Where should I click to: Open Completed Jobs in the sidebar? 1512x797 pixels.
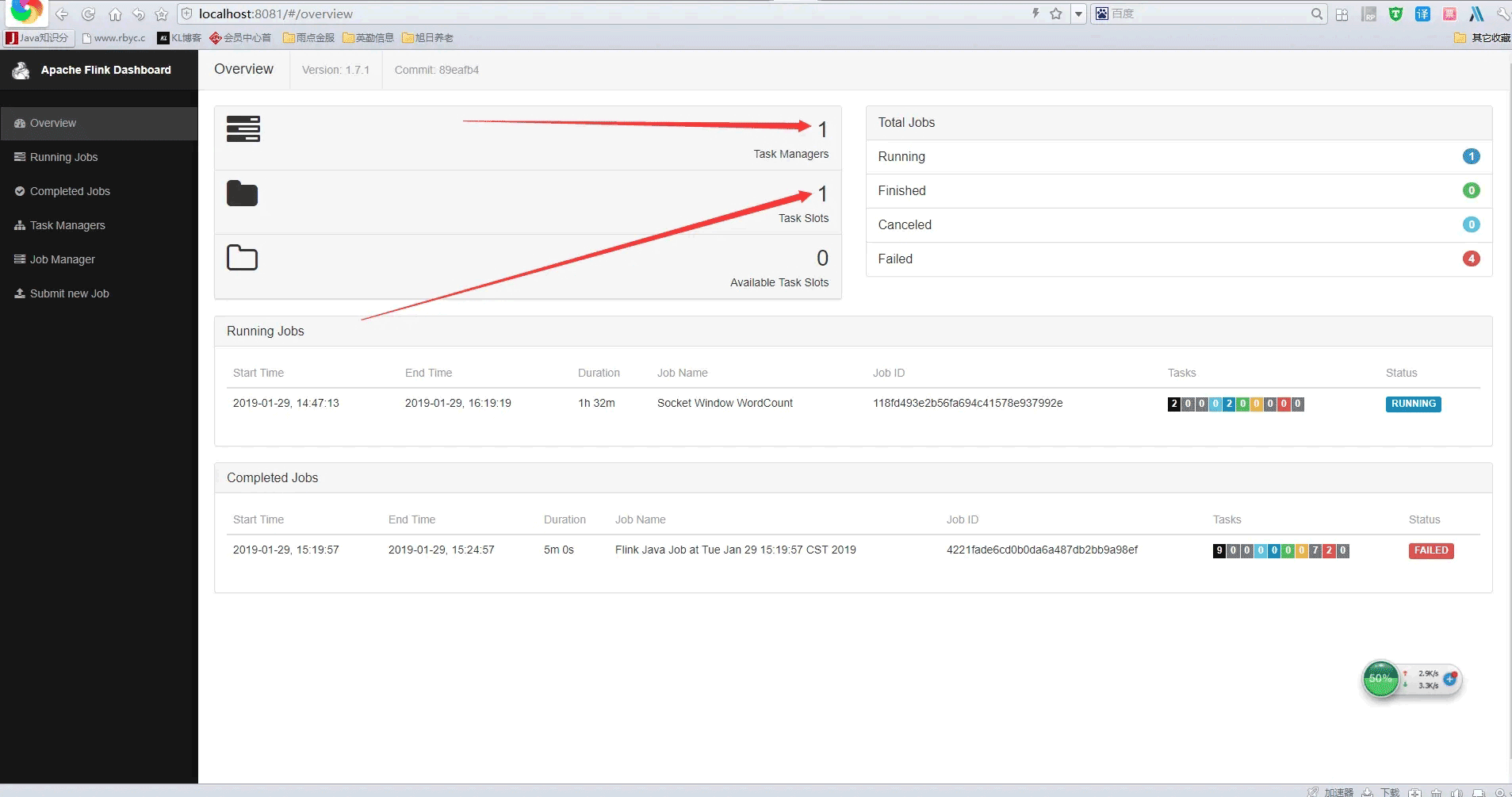click(98, 191)
